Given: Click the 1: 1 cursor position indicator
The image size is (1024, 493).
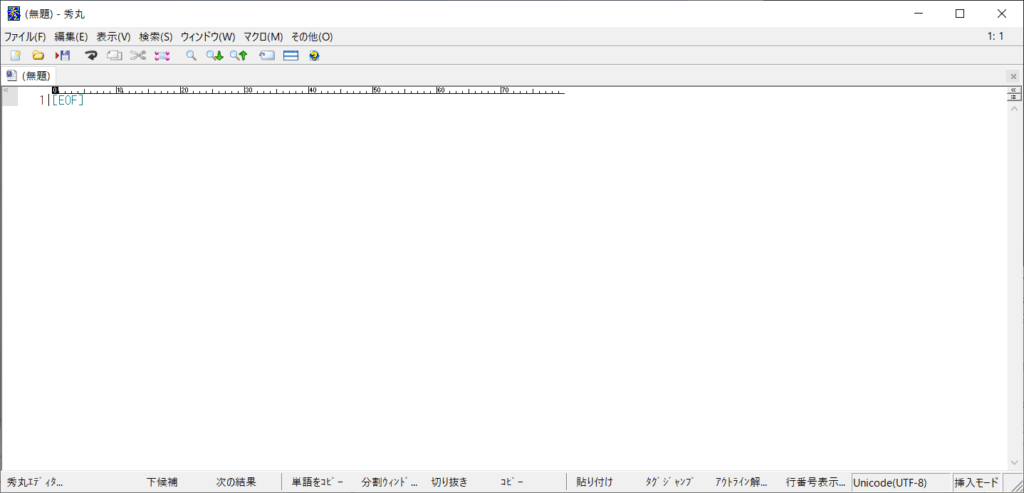Looking at the screenshot, I should 996,37.
